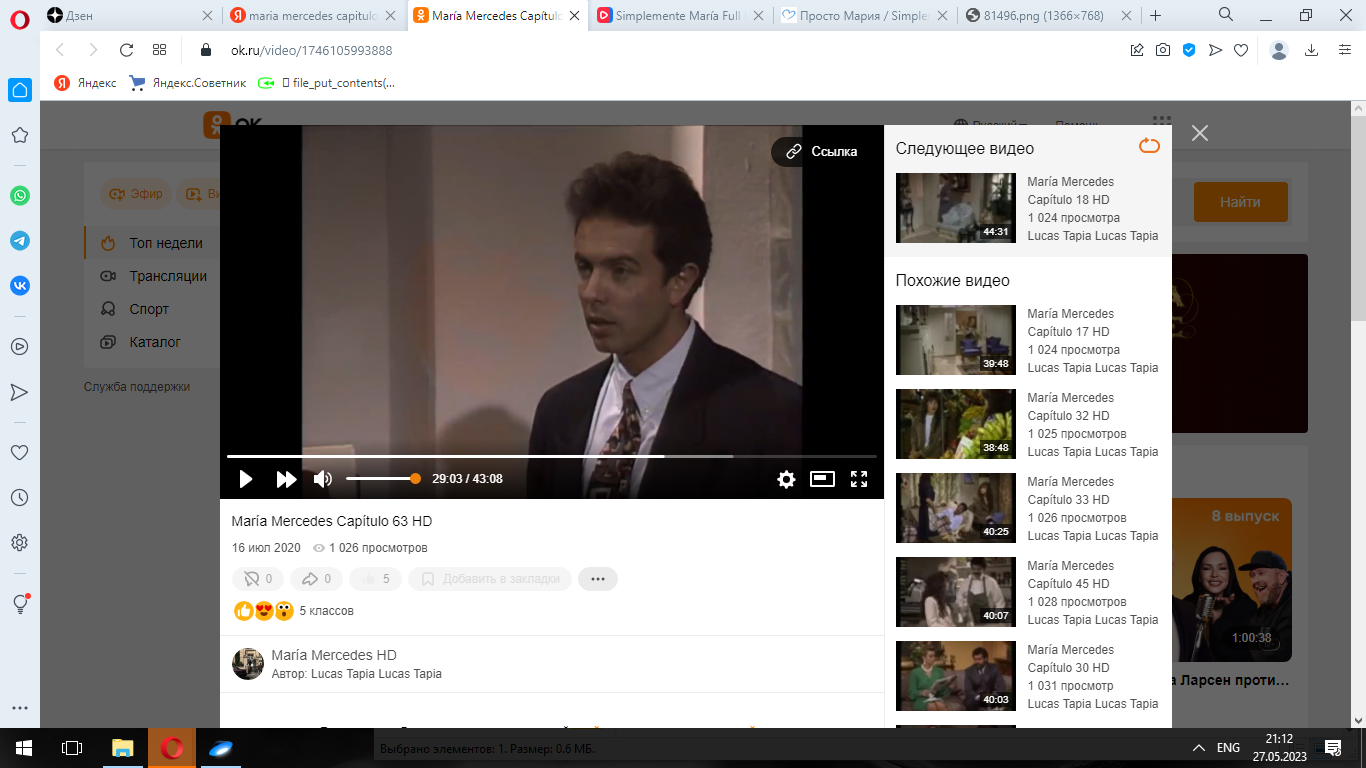Switch to maria mercedes capitulo Yandex tab
Screen dimensions: 1366x768
(x=314, y=16)
